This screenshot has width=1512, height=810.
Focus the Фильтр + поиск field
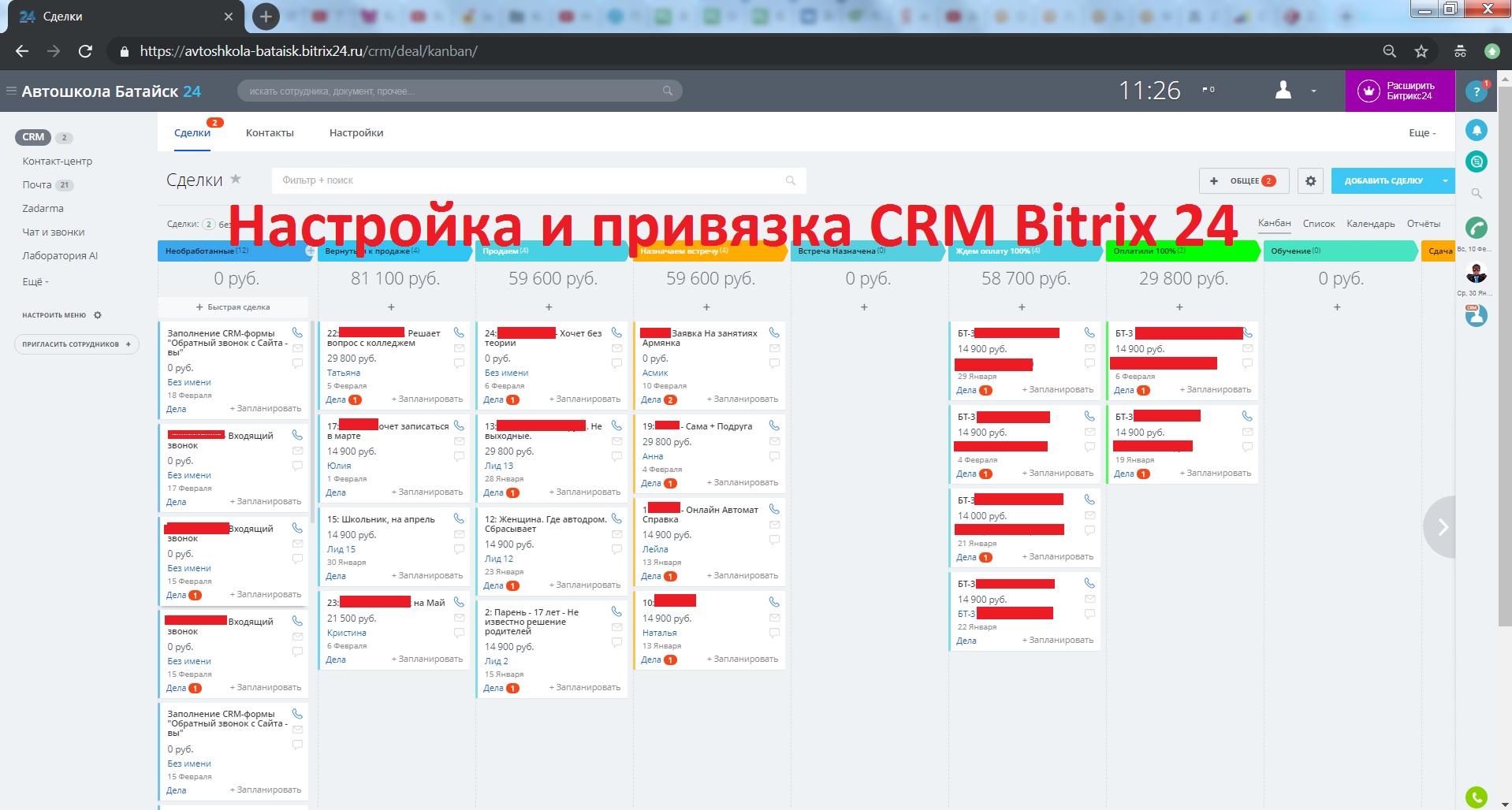point(539,180)
